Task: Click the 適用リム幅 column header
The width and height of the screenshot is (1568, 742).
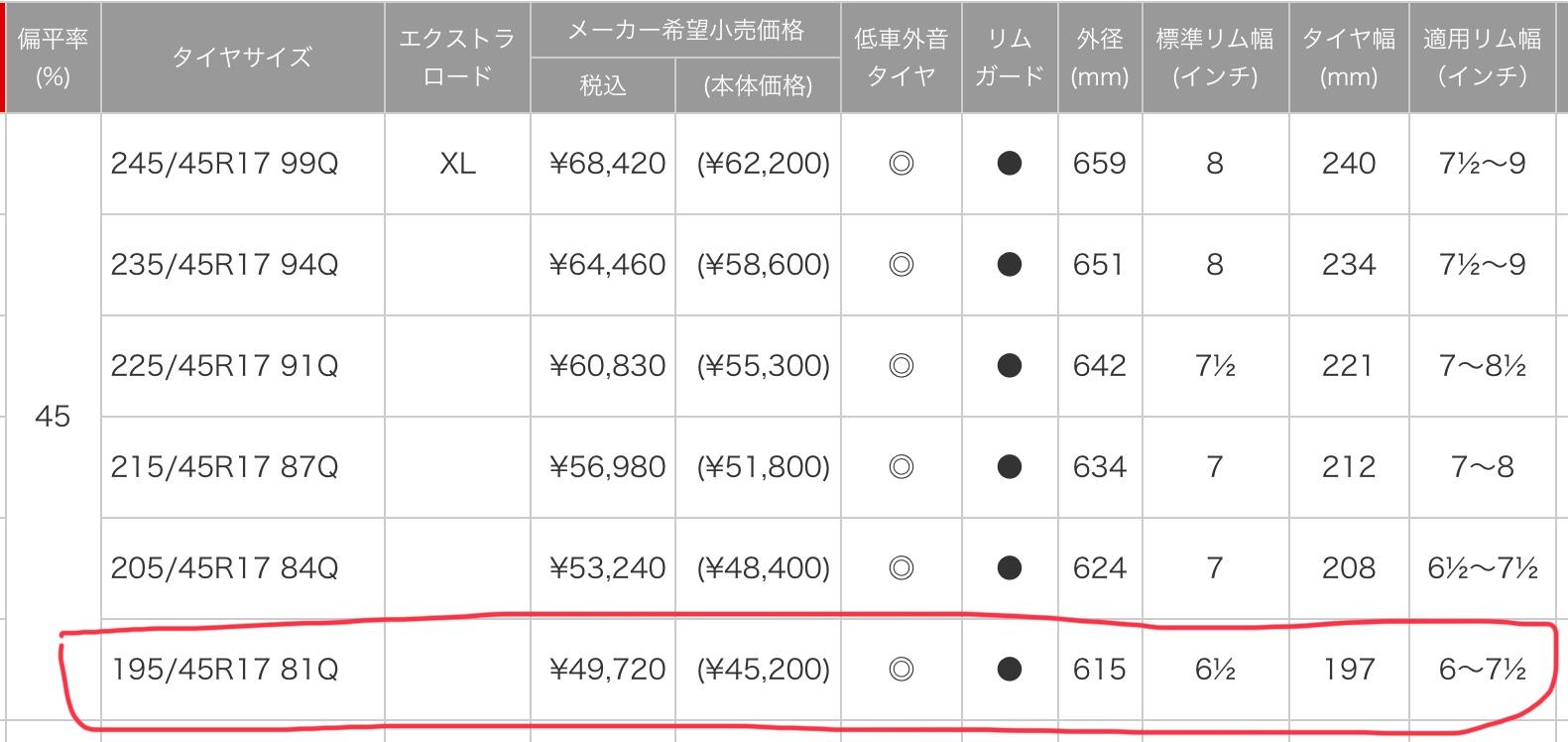Action: point(1483,57)
